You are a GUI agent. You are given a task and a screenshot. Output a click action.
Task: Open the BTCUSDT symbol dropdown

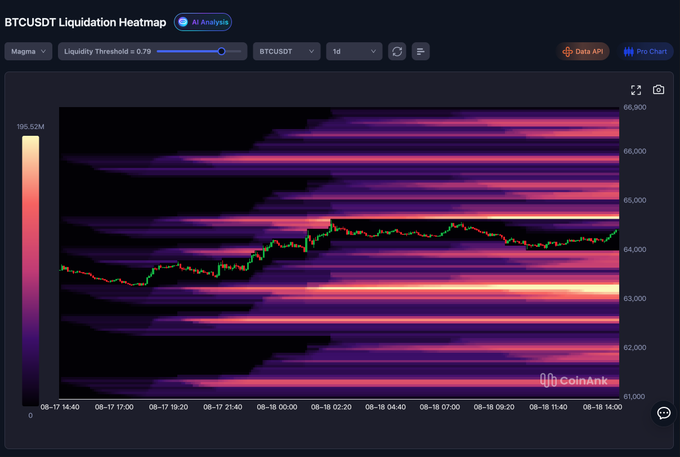[x=287, y=51]
